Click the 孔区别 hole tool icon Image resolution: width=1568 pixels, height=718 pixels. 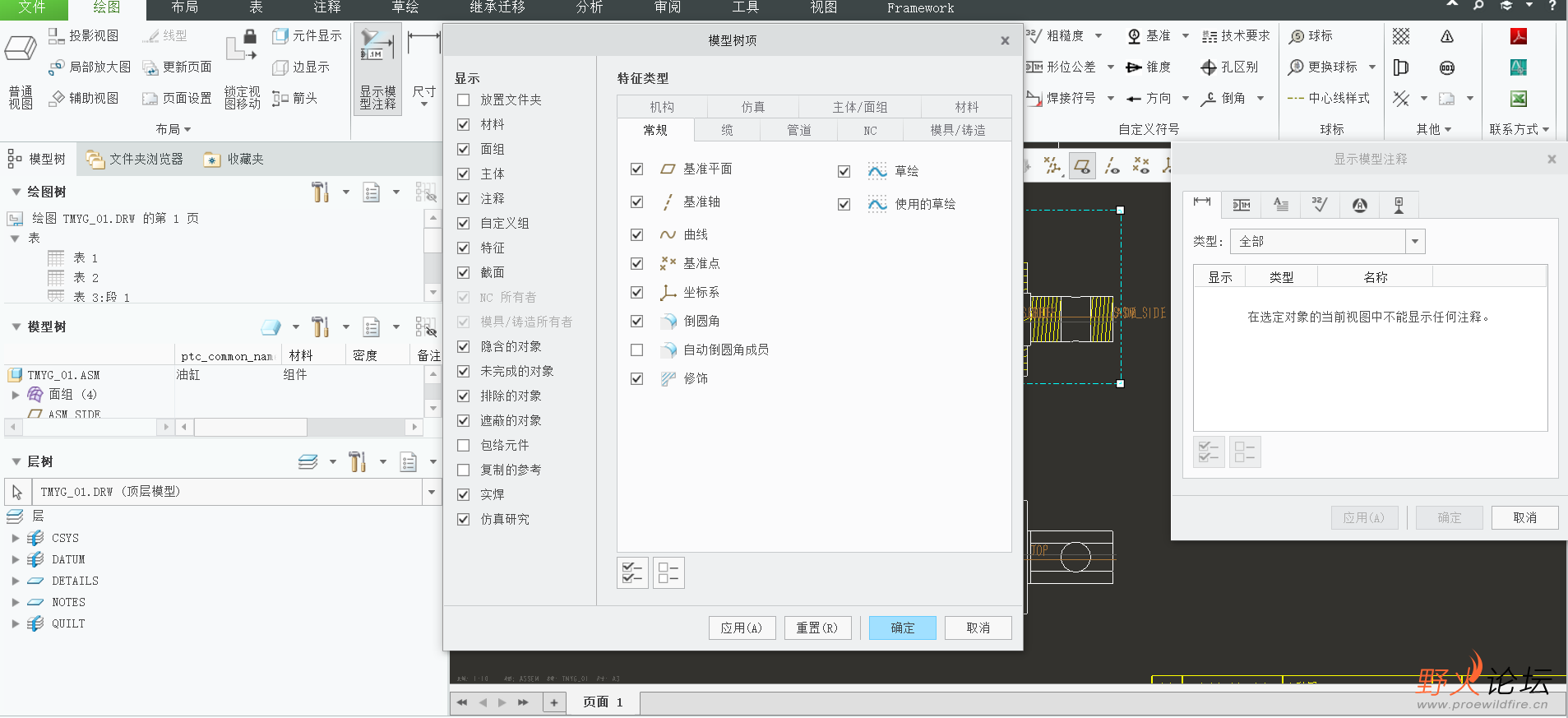tap(1209, 67)
